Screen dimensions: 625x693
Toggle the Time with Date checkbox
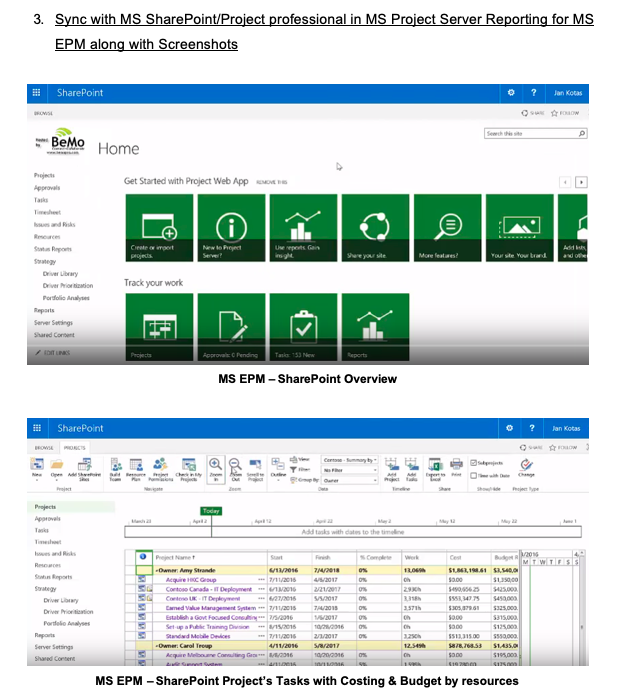coord(474,476)
